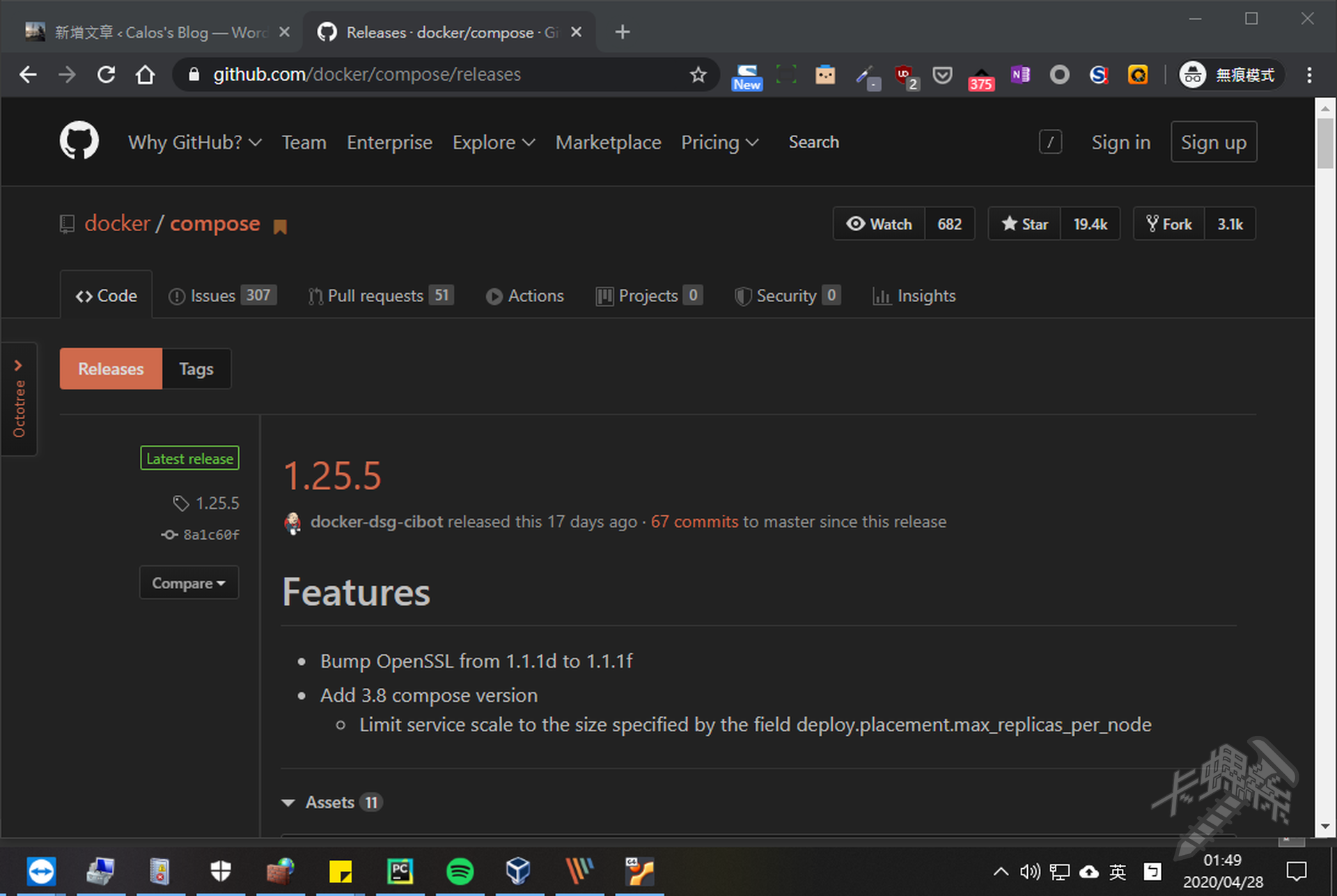
Task: Bookmark page with the star icon
Action: click(698, 74)
